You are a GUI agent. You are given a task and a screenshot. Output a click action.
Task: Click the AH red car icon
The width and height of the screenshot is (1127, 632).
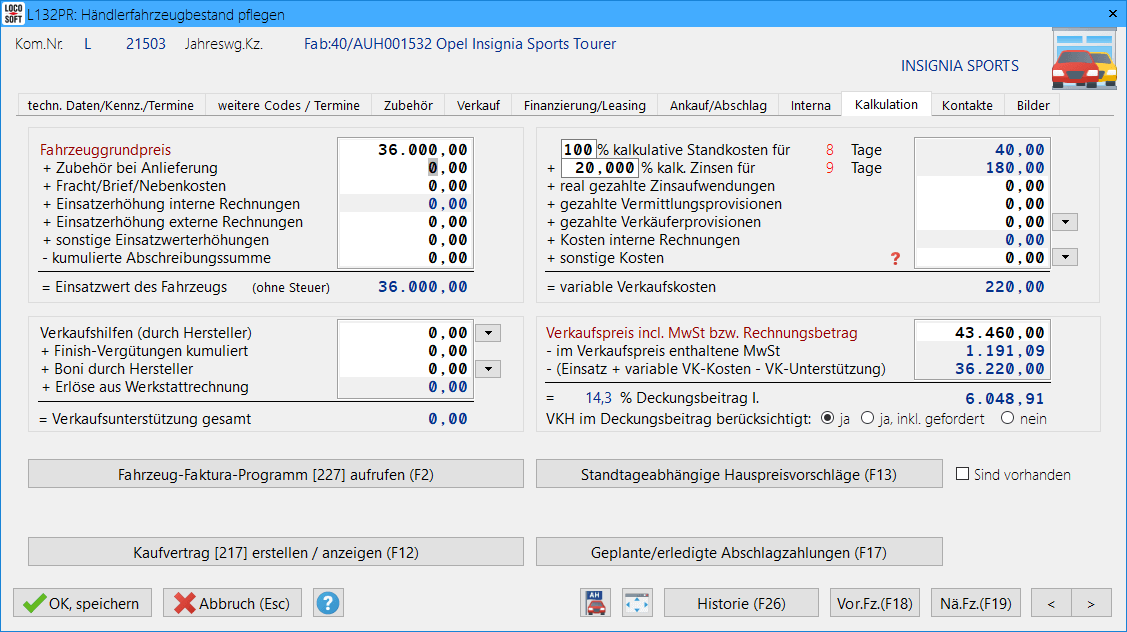(x=595, y=603)
